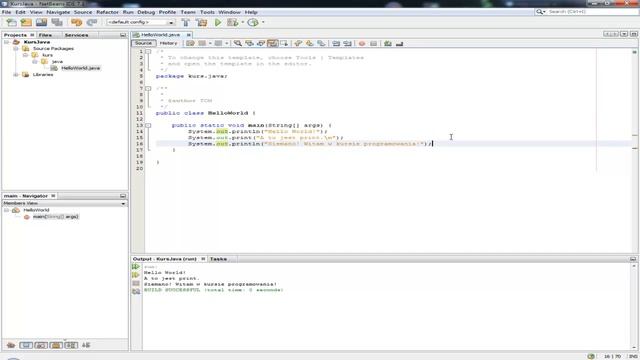Toggle Show Static Members filter in Navigator
This screenshot has width=640, height=360.
pyautogui.click(x=41, y=345)
